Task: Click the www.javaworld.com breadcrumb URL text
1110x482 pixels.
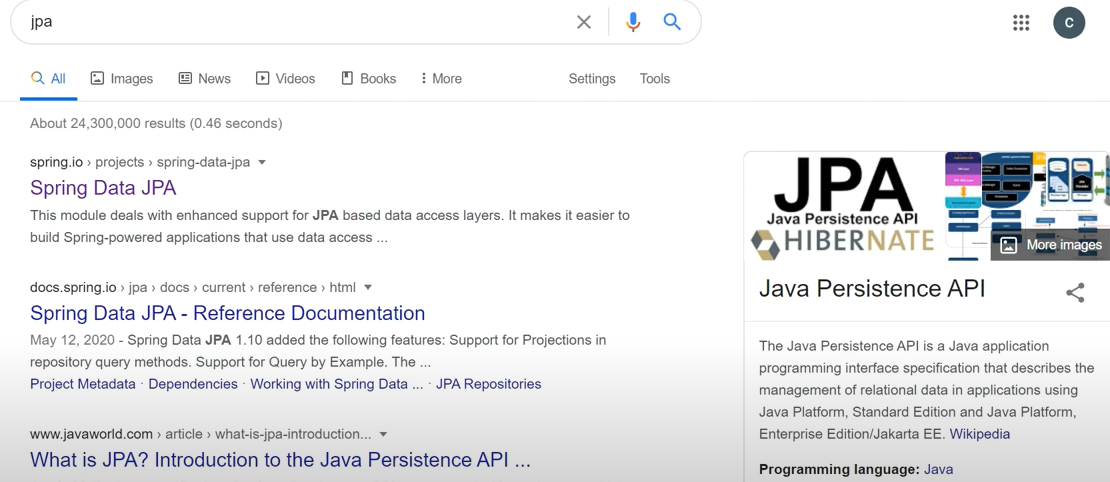Action: [x=200, y=434]
